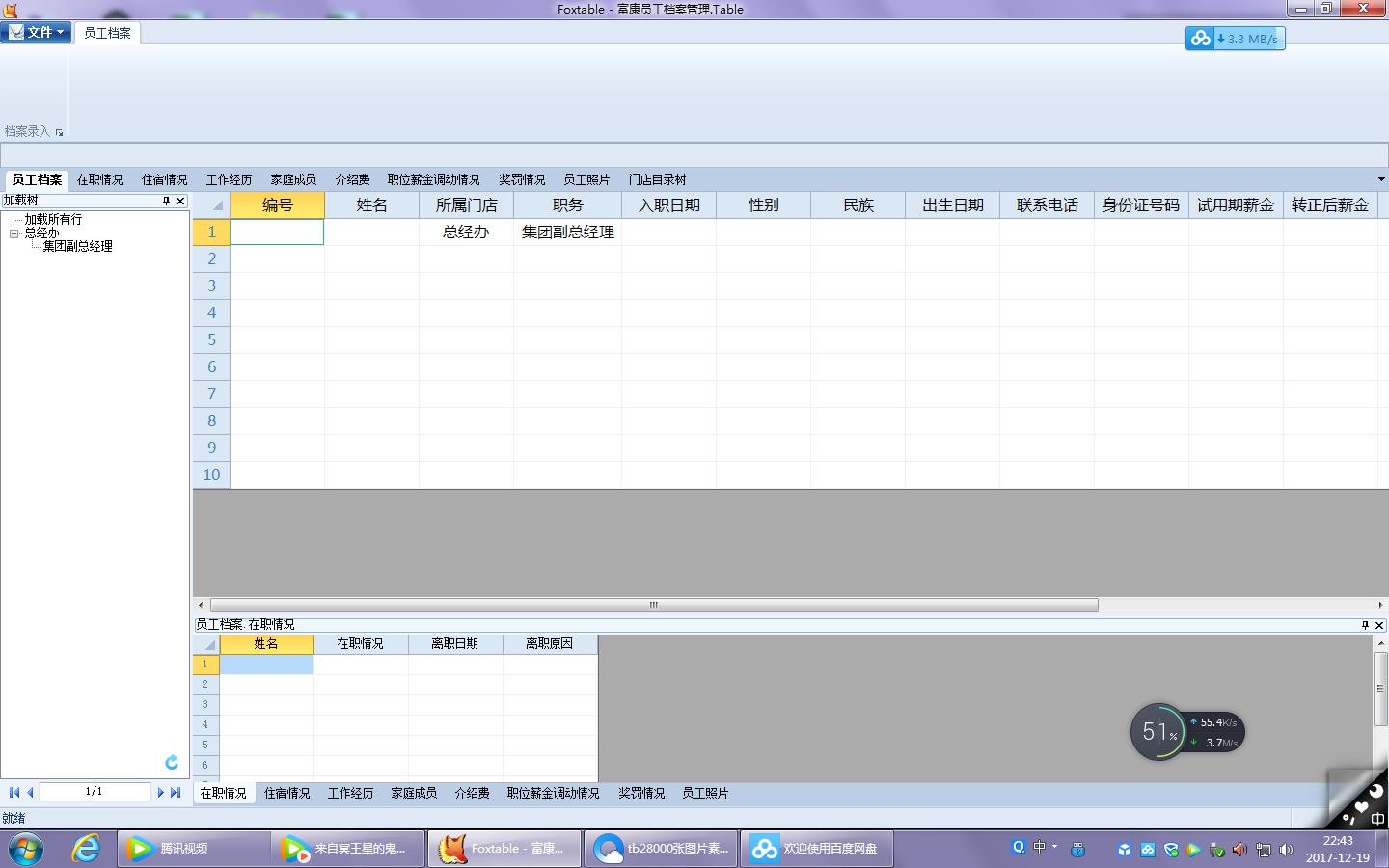The height and width of the screenshot is (868, 1389).
Task: Go to the last page with navigator arrow
Action: 176,792
